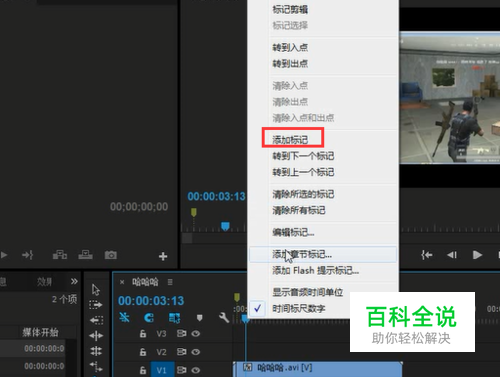Select the Selection arrow tool
This screenshot has height=377, width=500.
click(x=96, y=290)
